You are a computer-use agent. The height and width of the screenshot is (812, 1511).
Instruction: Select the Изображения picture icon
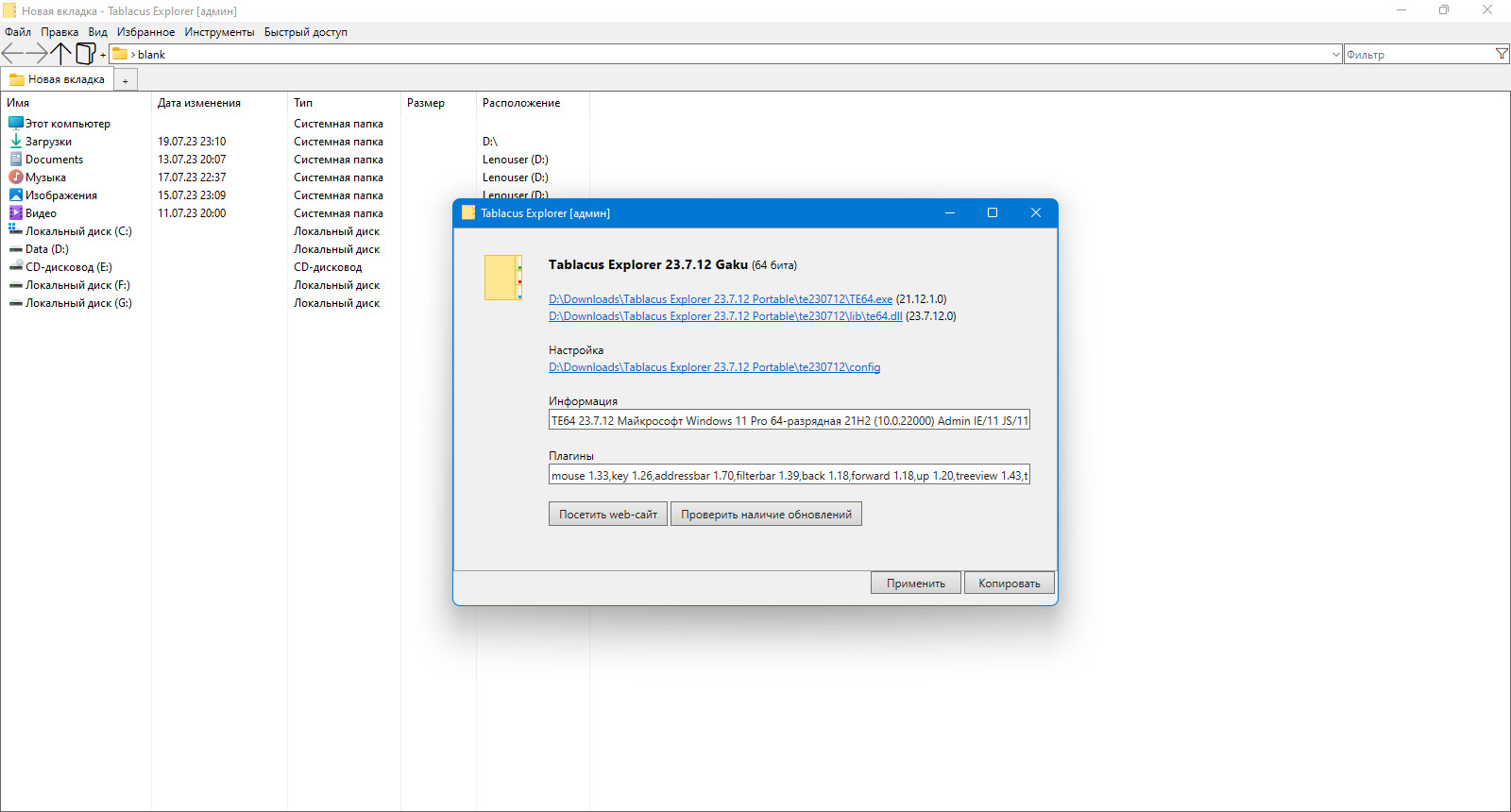point(16,195)
